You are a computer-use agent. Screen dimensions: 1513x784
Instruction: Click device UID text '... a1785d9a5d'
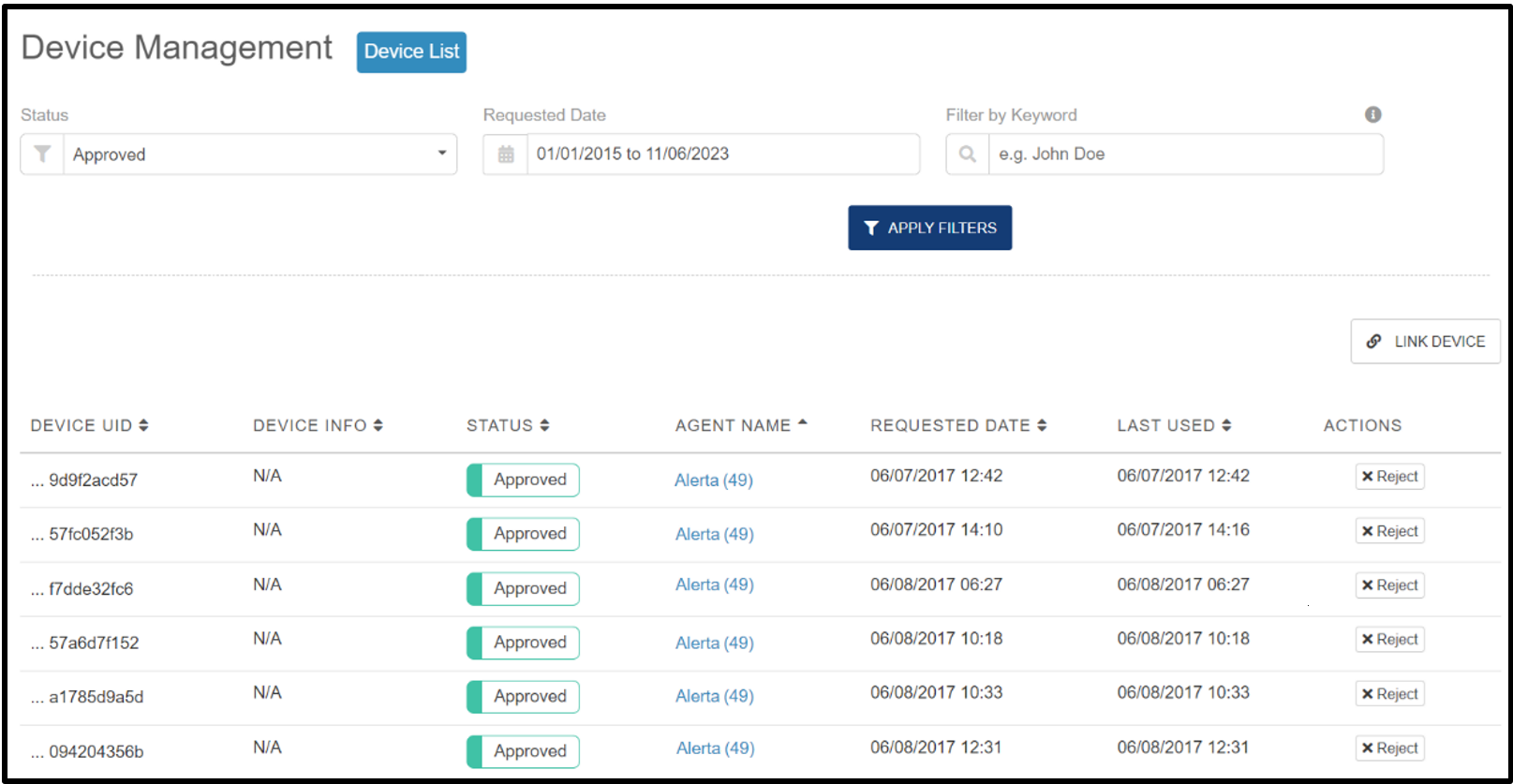pos(87,698)
